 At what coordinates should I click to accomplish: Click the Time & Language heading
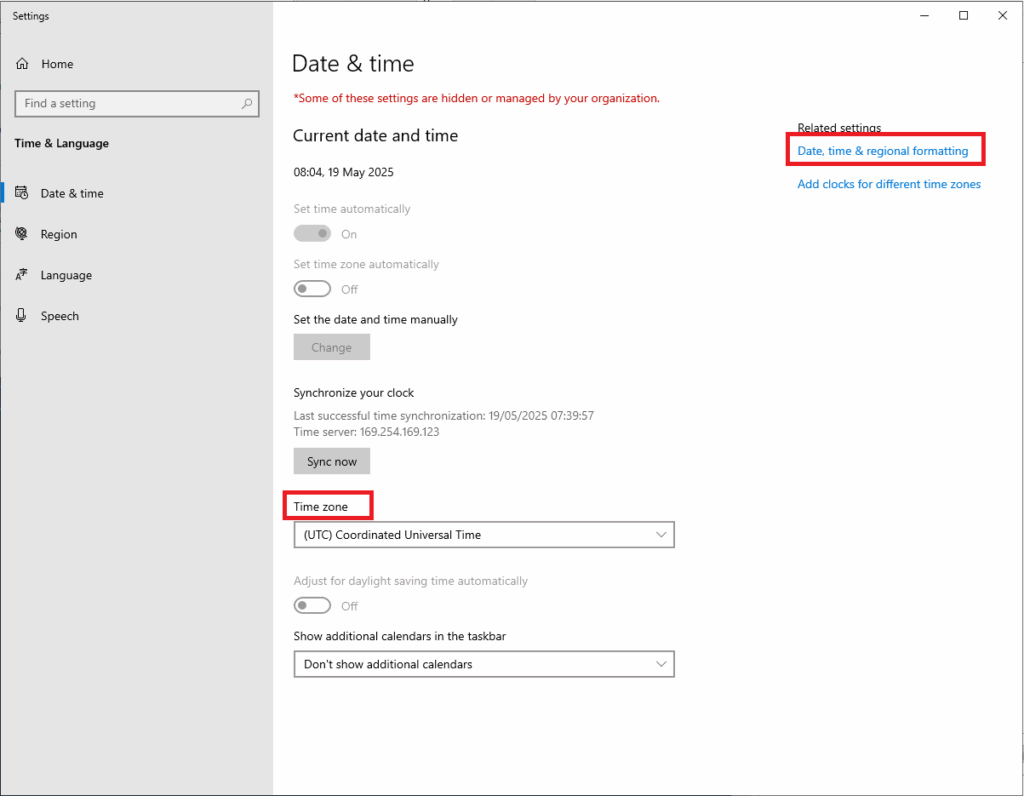[x=61, y=143]
